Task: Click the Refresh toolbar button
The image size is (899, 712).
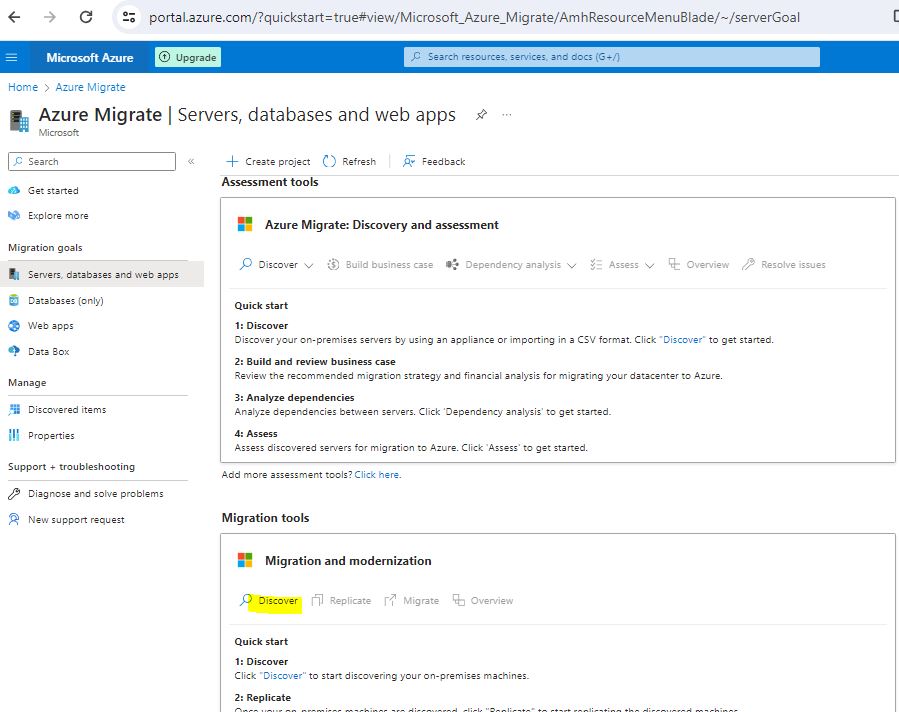Action: [350, 161]
